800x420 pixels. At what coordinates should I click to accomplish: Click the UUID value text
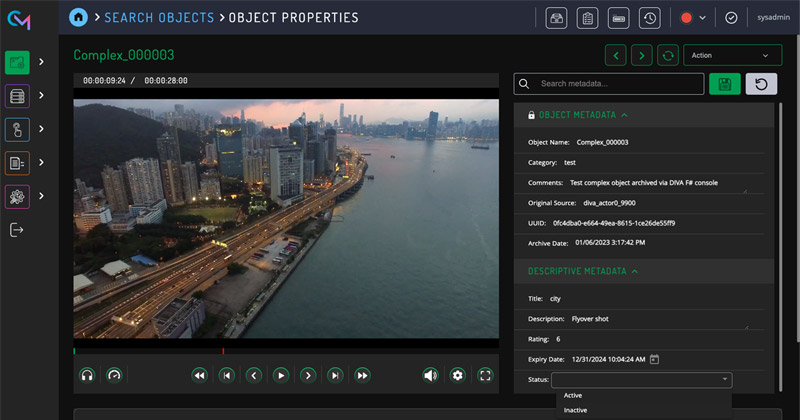pyautogui.click(x=614, y=224)
